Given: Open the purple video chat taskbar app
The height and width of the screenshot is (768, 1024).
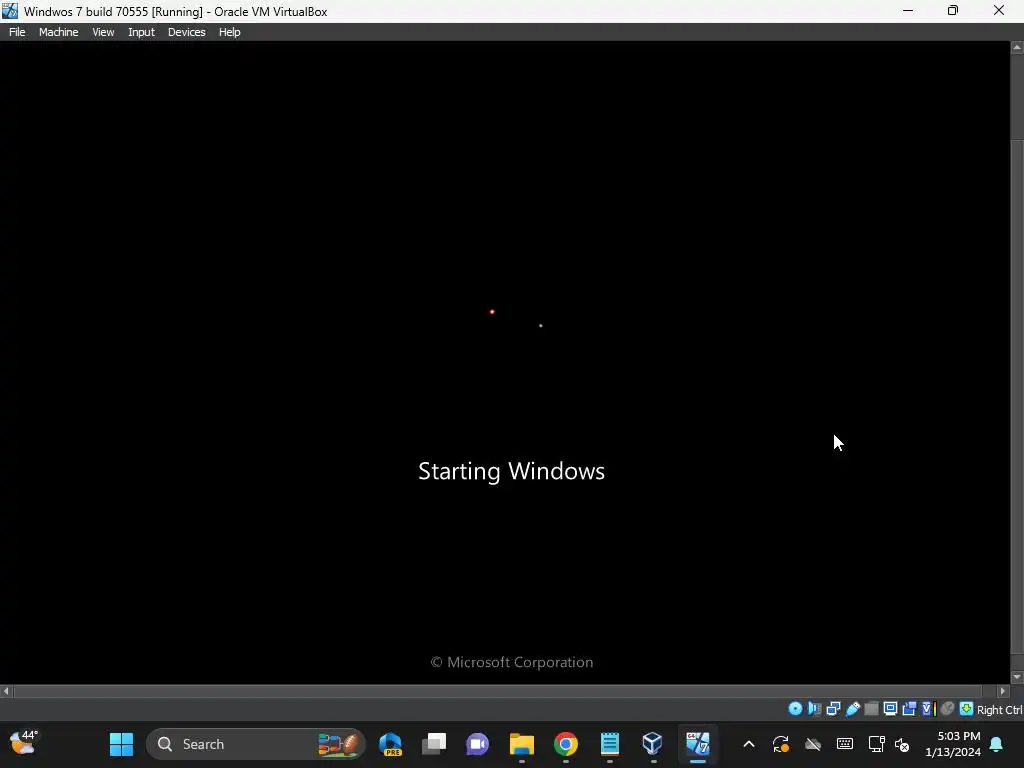Looking at the screenshot, I should pos(477,744).
